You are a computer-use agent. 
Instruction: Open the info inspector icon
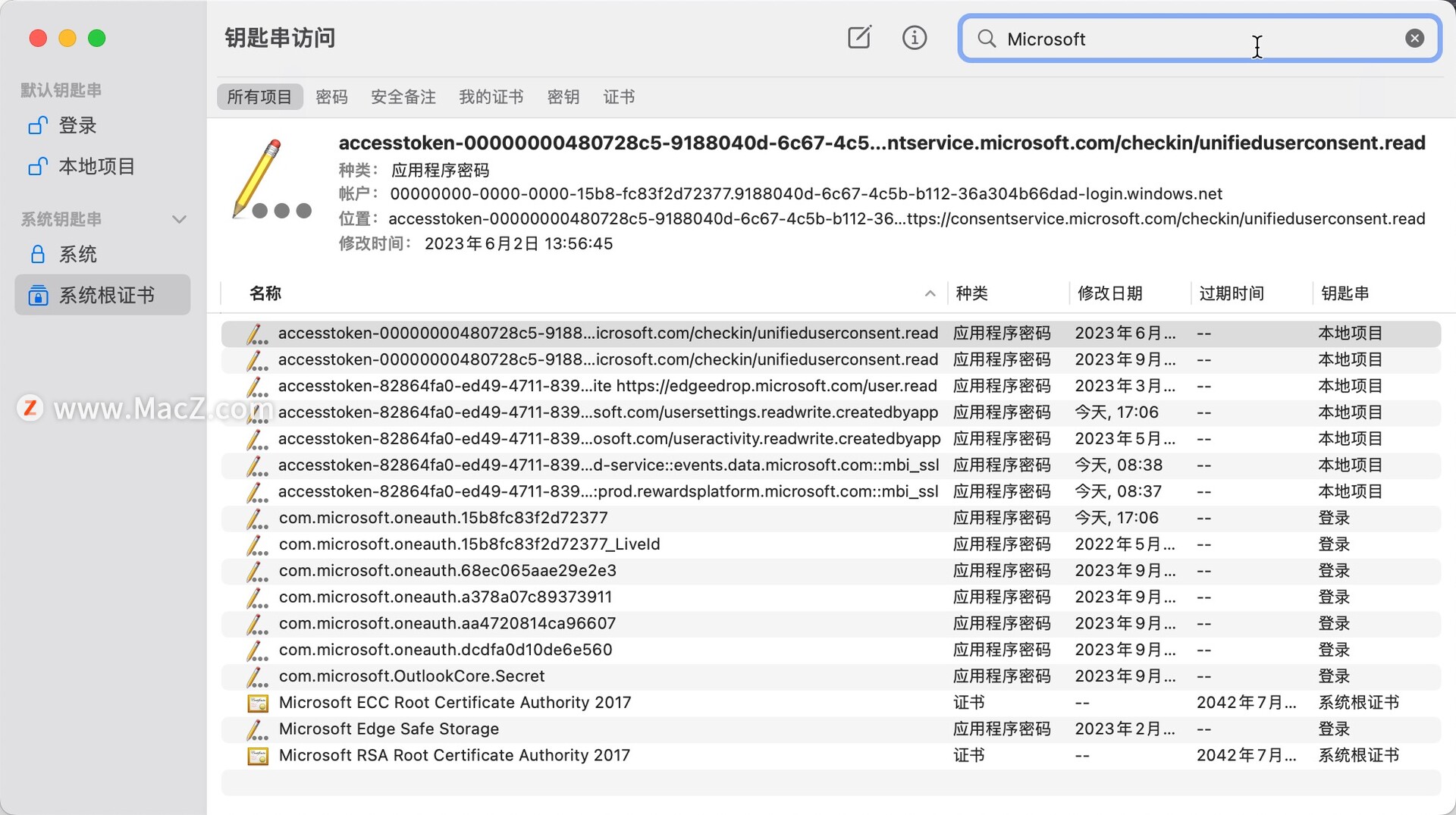(915, 37)
